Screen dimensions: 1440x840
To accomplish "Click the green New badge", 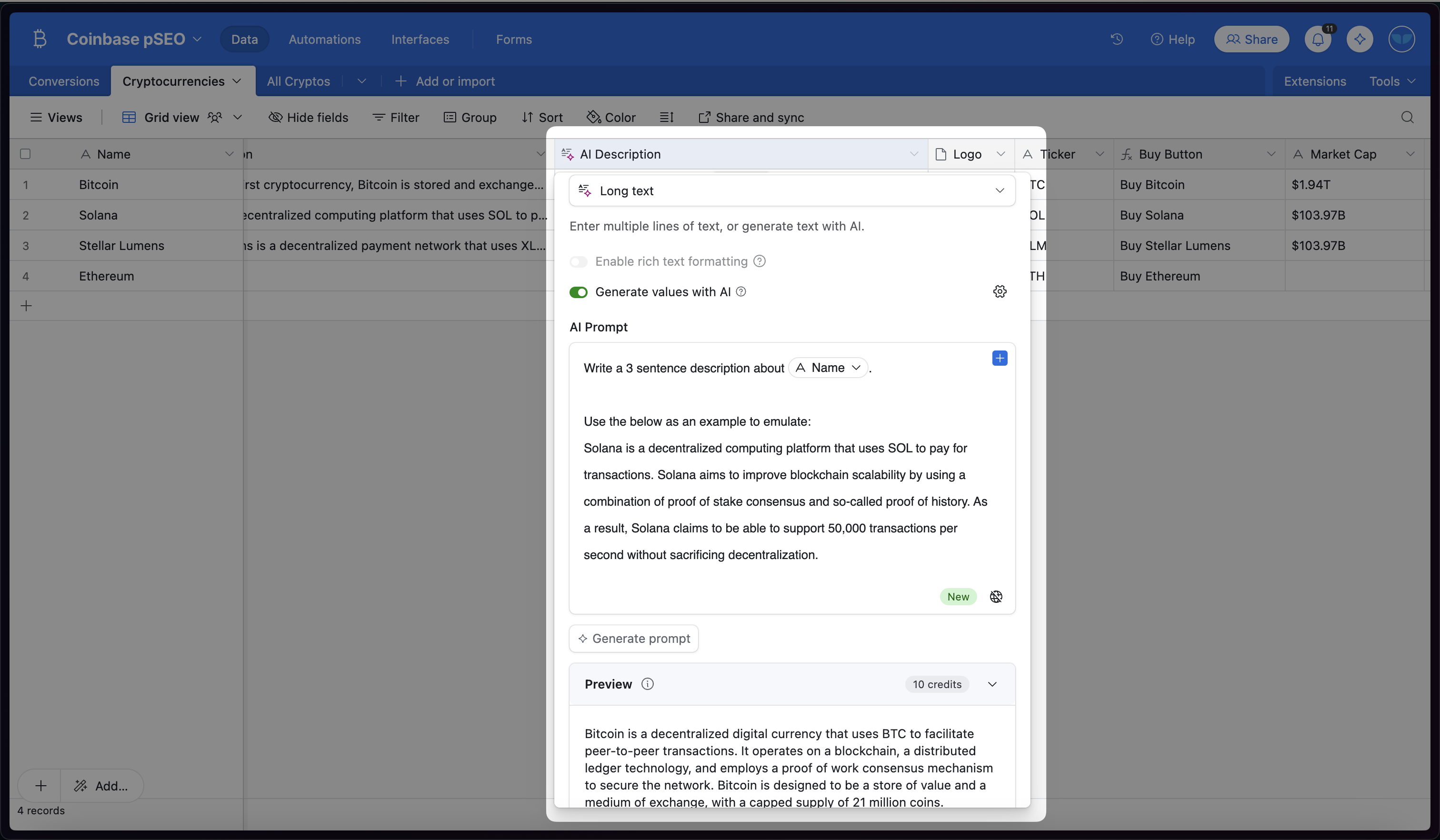I will (x=958, y=597).
